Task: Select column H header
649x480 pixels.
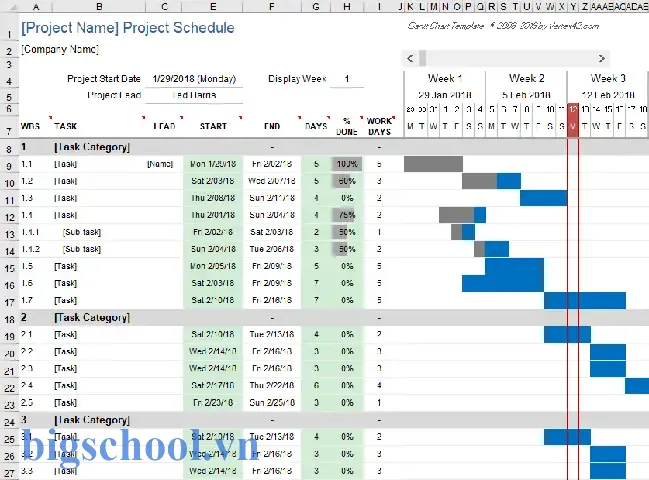Action: 347,6
